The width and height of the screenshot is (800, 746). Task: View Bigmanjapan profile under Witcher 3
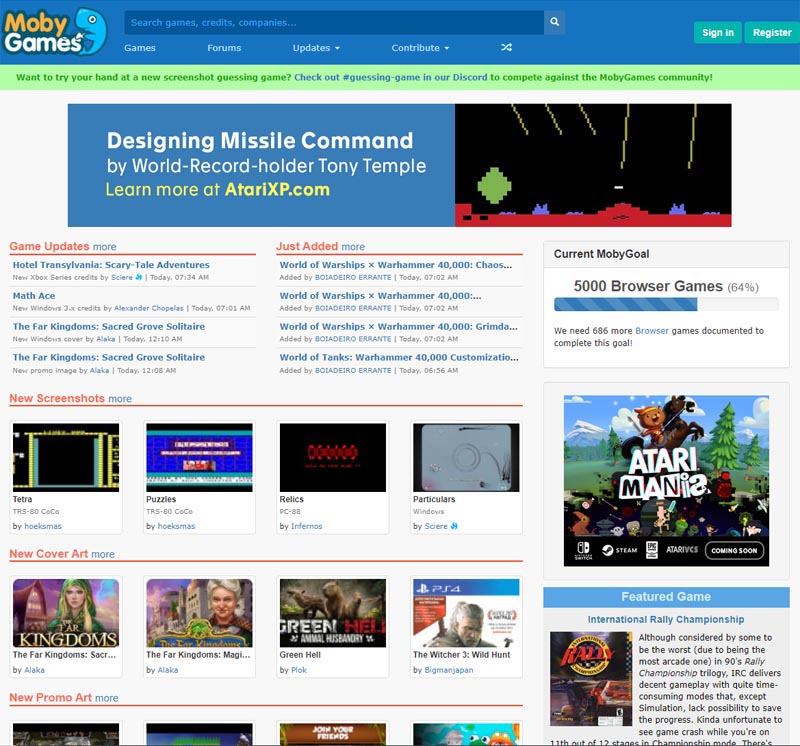(449, 670)
